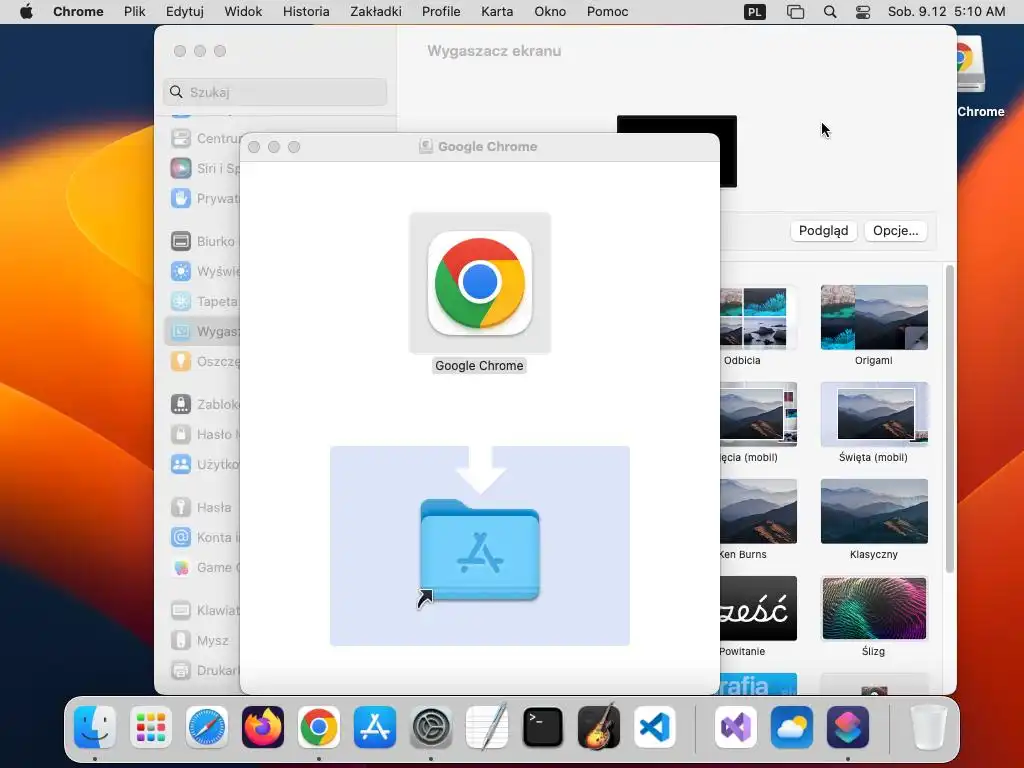
Task: Select Użytkownicy in Settings sidebar
Action: coord(204,464)
